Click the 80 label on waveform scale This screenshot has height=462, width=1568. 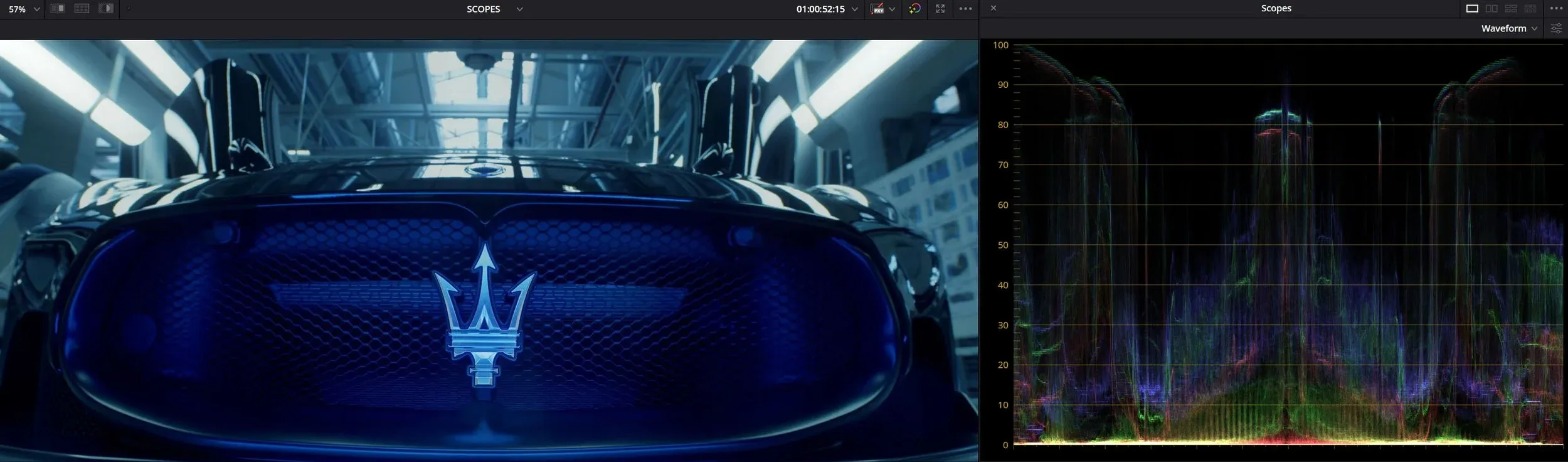point(1002,125)
